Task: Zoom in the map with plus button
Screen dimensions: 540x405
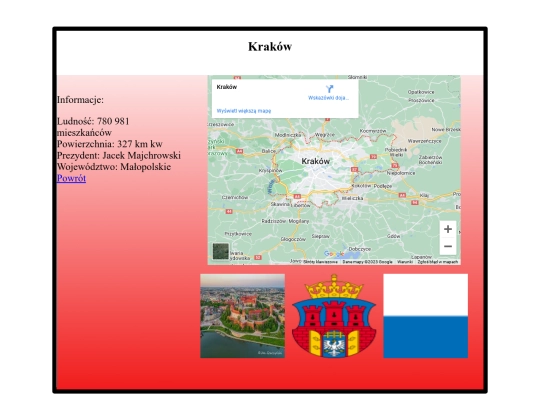Action: pyautogui.click(x=448, y=229)
